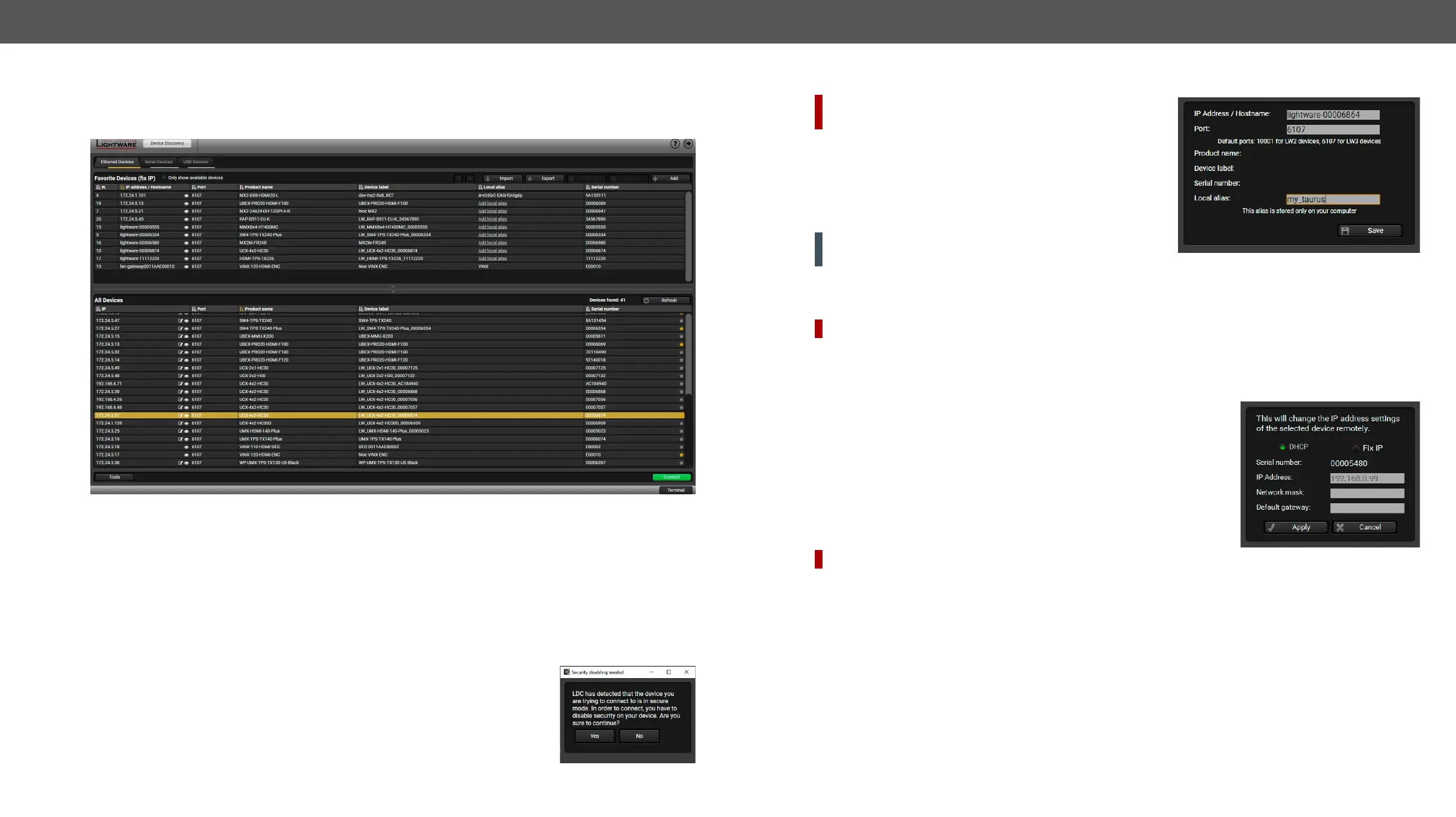Select DHCP radio option

pos(1282,448)
